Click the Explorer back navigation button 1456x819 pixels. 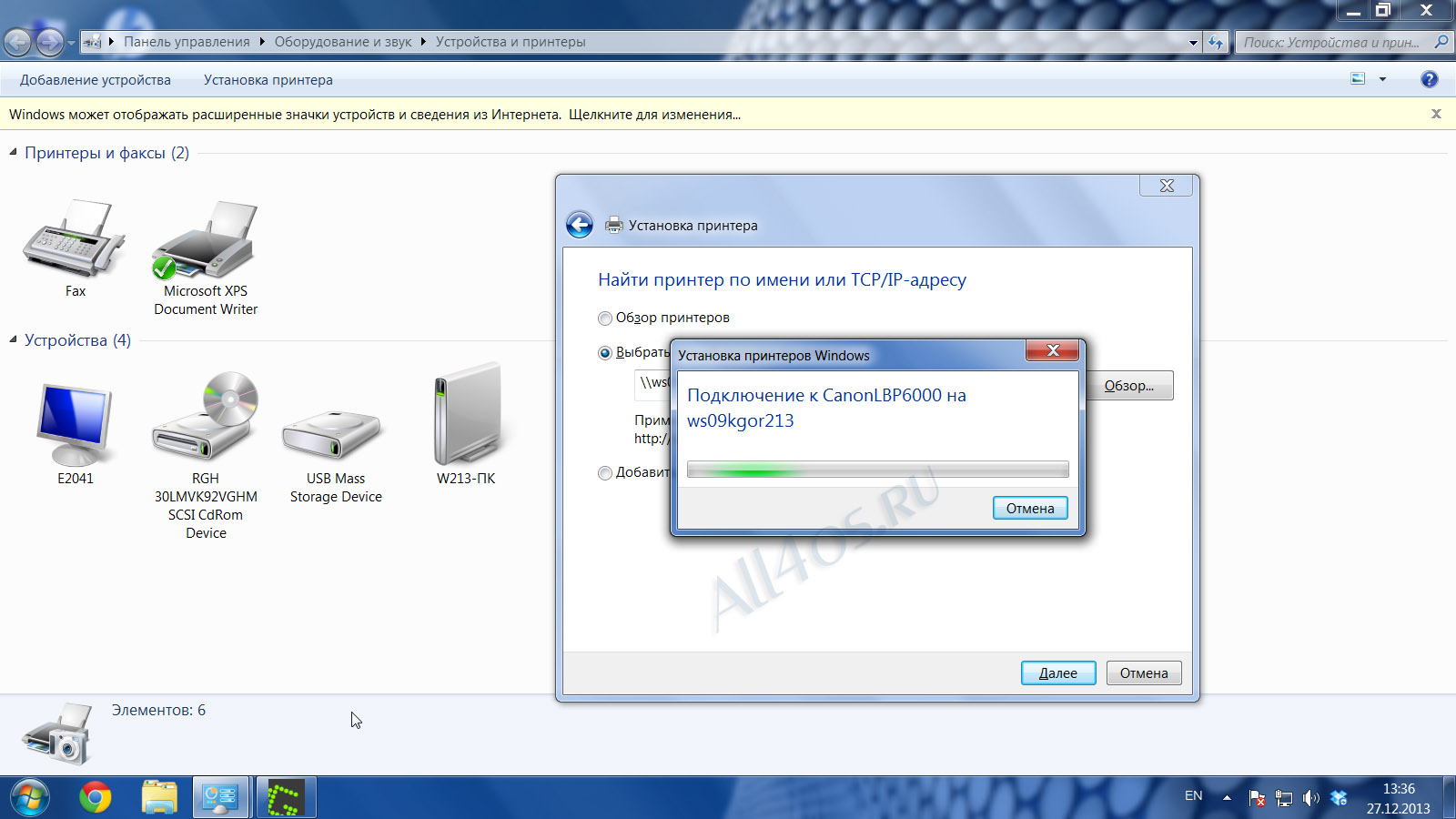point(17,42)
